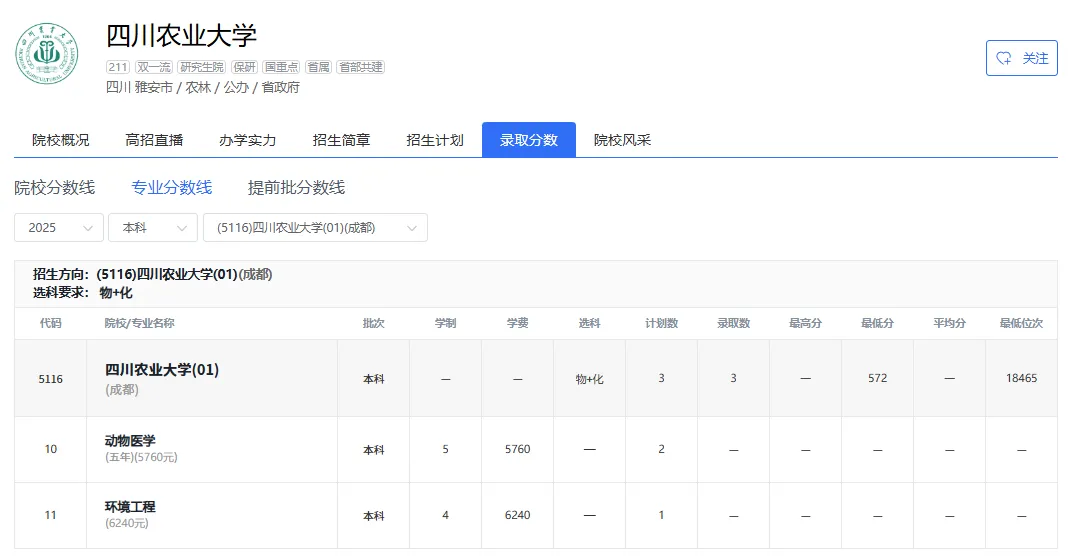Image resolution: width=1073 pixels, height=559 pixels.
Task: Click the 研究生院 tag
Action: tap(202, 67)
